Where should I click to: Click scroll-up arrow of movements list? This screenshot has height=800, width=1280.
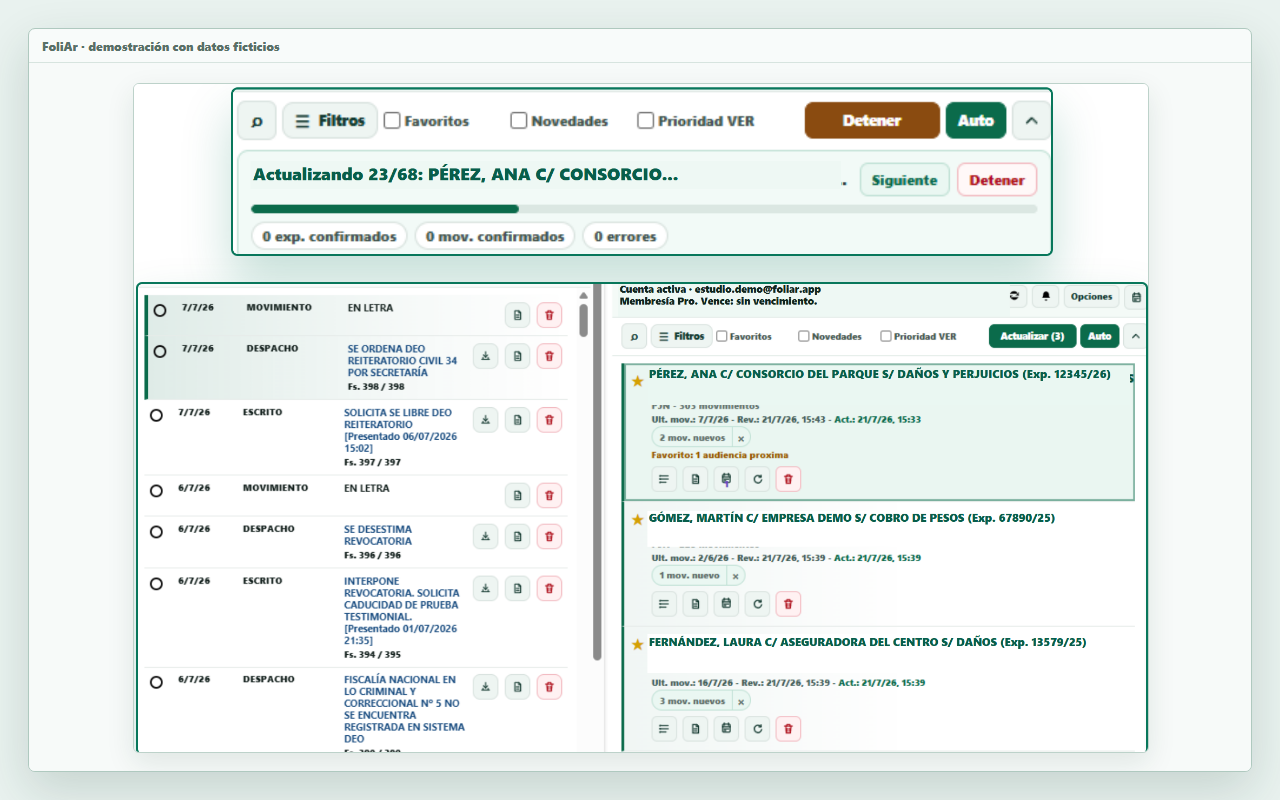pyautogui.click(x=583, y=295)
